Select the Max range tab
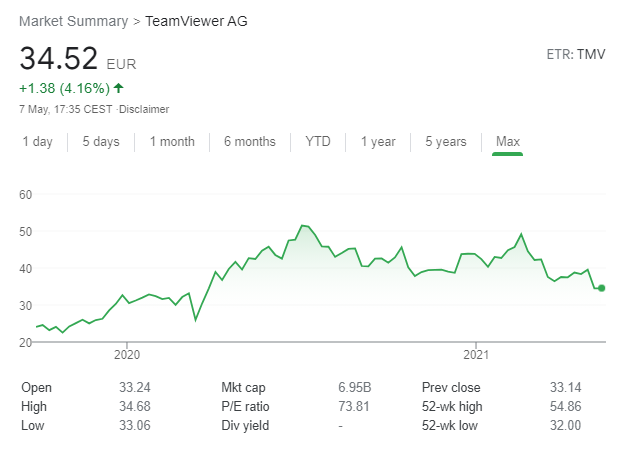Image resolution: width=642 pixels, height=450 pixels. pos(508,142)
